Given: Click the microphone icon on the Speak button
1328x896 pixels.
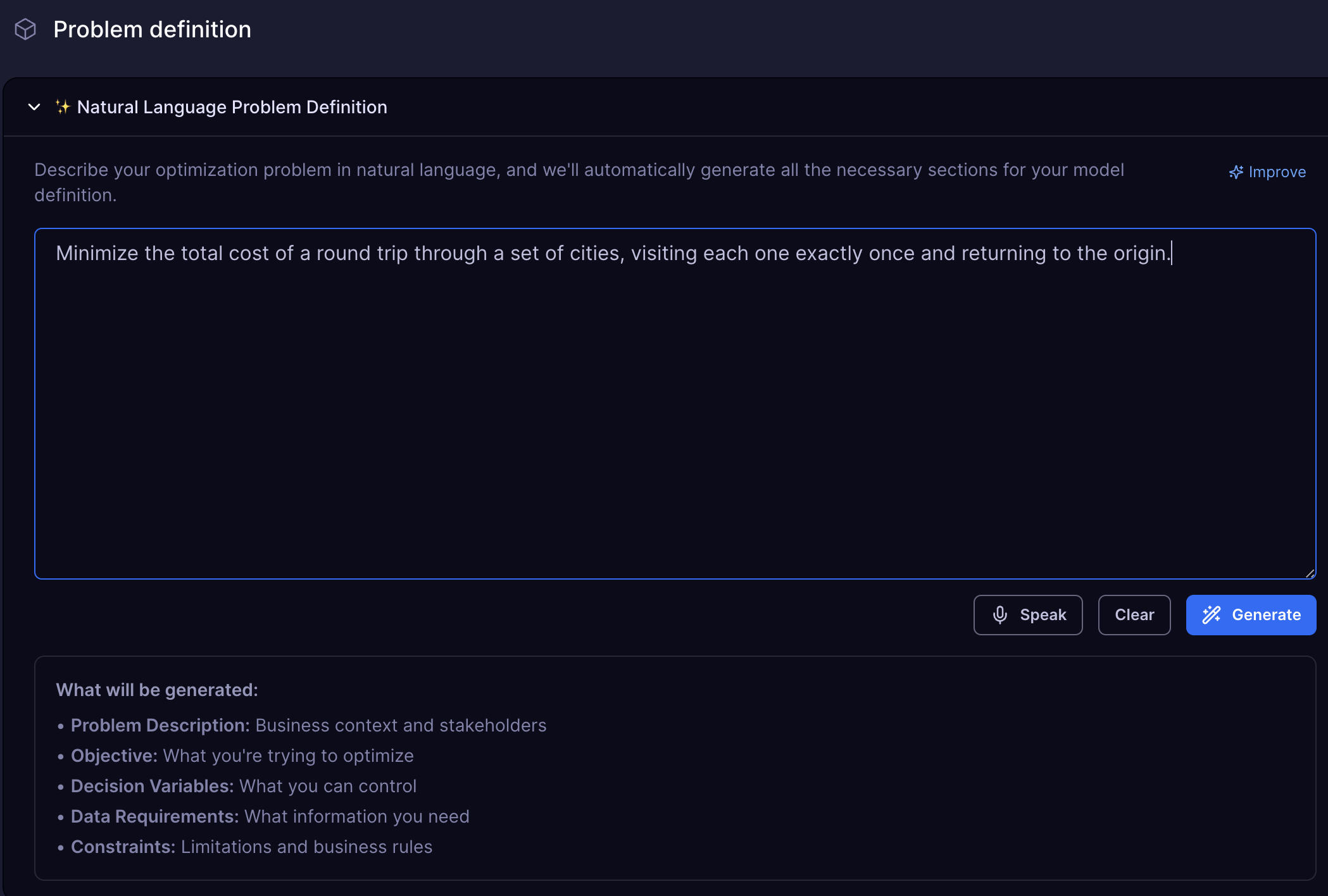Looking at the screenshot, I should point(1000,614).
